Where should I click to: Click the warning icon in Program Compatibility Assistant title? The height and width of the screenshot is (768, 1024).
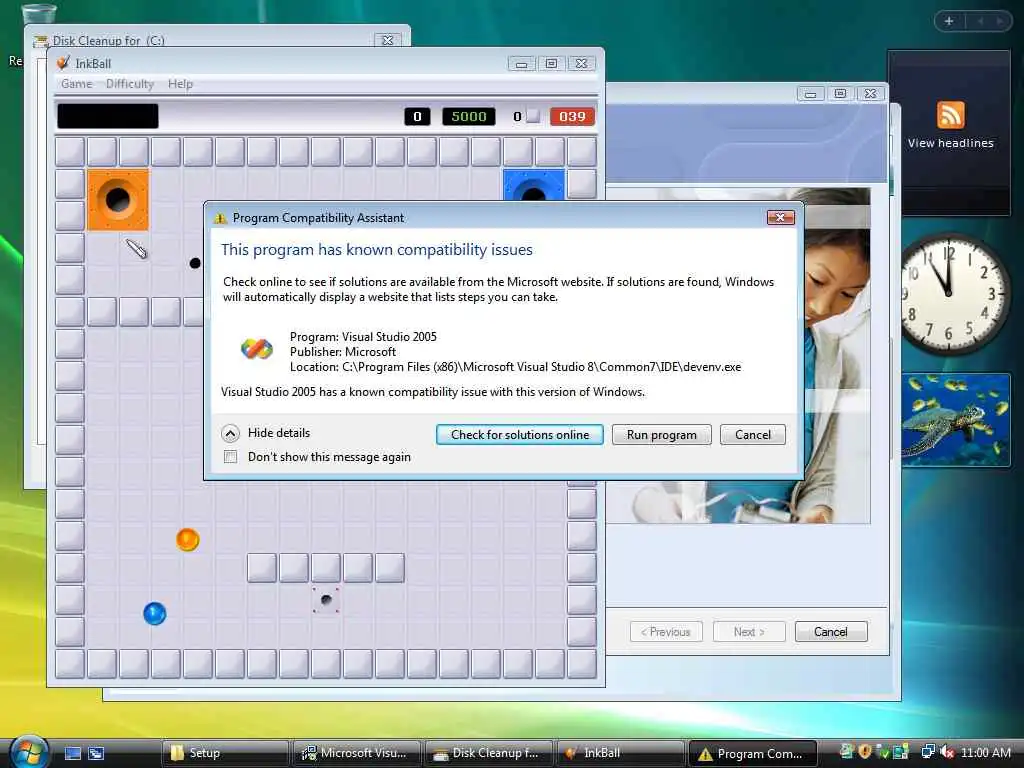220,218
